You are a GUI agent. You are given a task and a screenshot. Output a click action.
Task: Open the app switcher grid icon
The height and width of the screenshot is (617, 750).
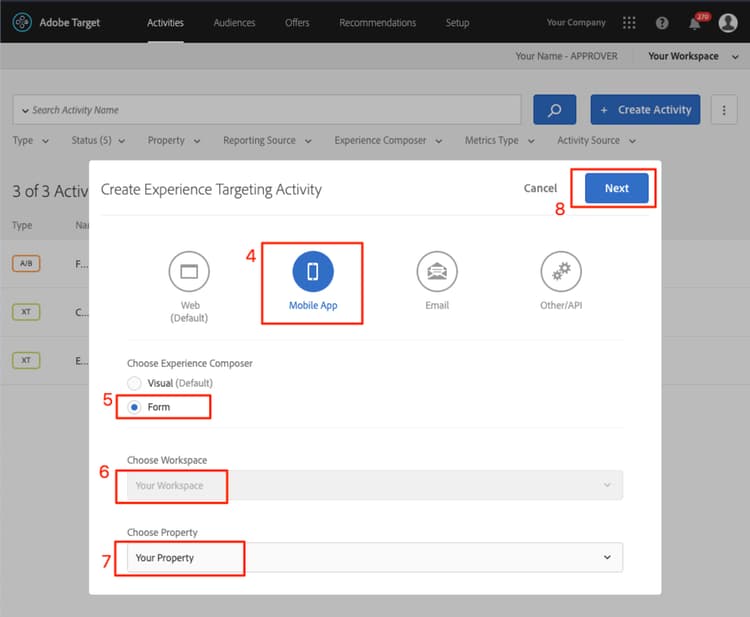click(629, 22)
